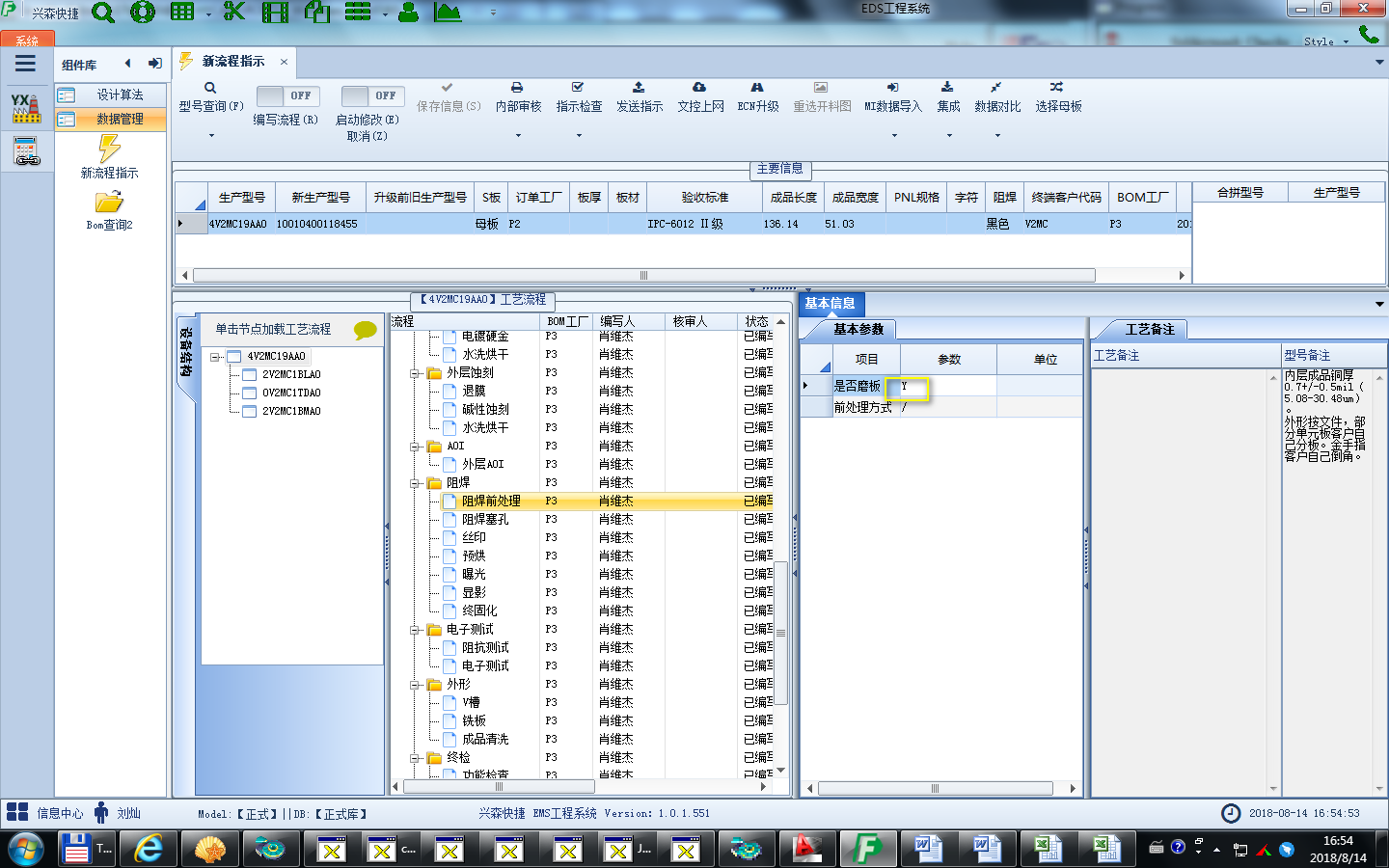Click the green scissors icon in title bar
The width and height of the screenshot is (1389, 868).
coord(234,13)
